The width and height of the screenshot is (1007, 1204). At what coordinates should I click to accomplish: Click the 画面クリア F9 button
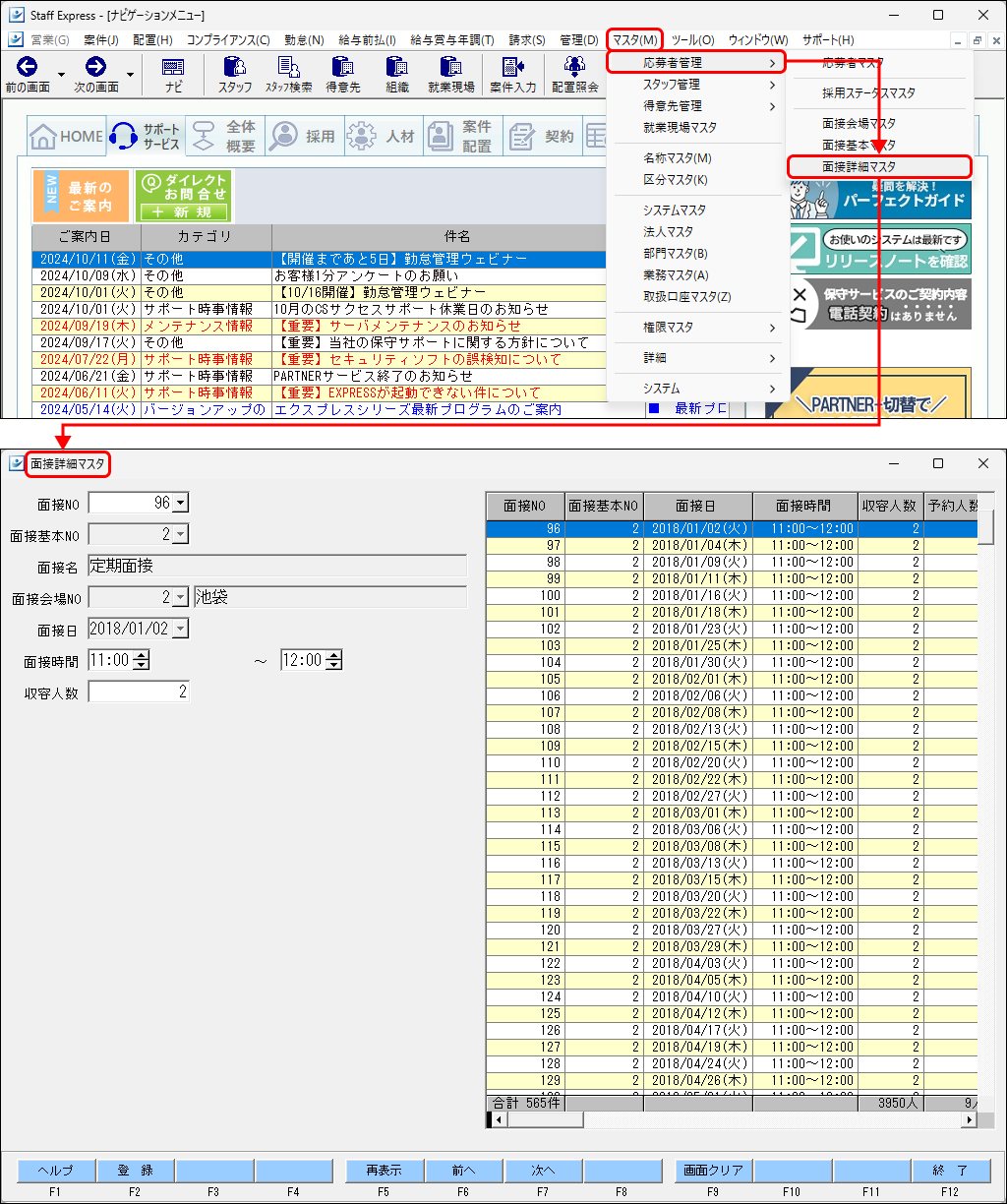[x=714, y=1171]
